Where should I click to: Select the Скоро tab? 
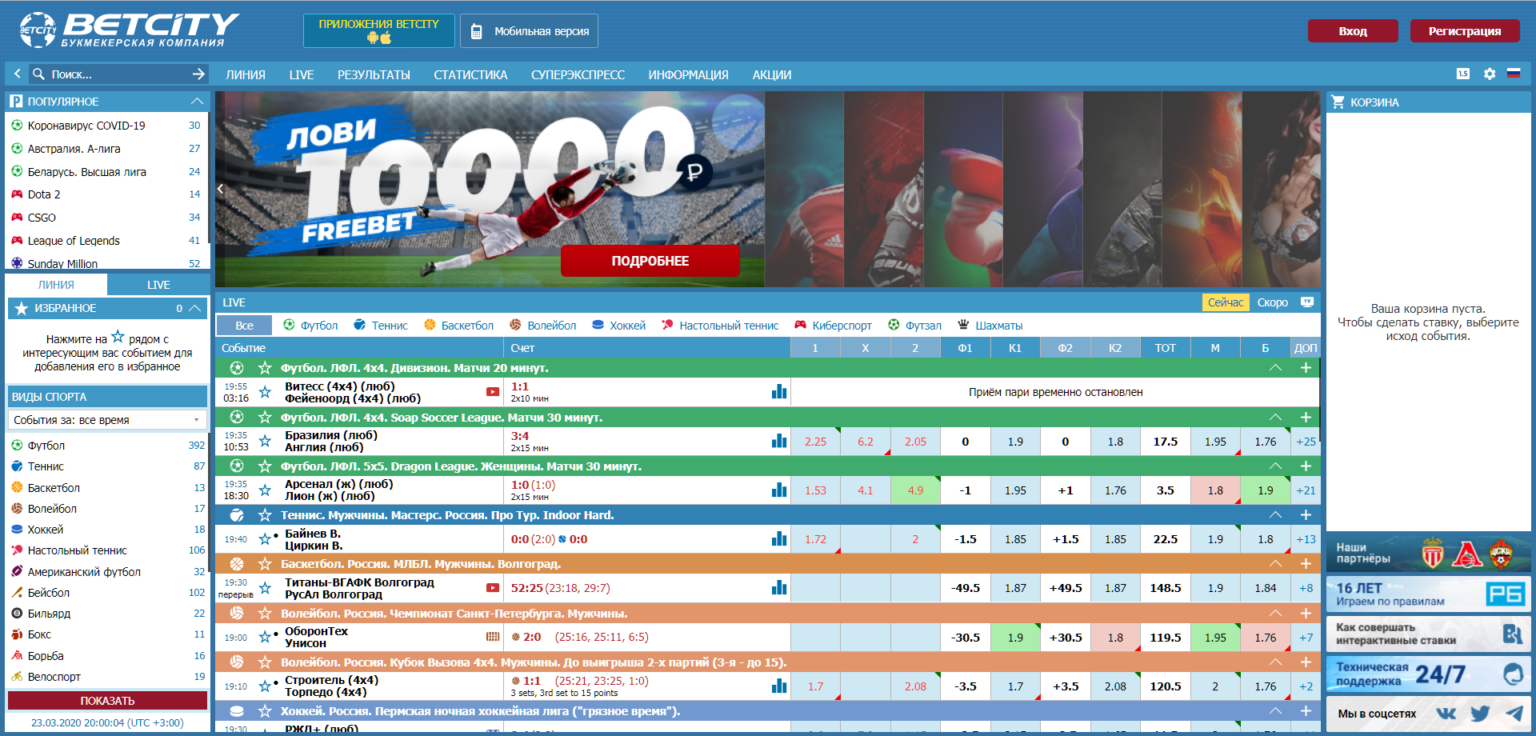(1273, 302)
